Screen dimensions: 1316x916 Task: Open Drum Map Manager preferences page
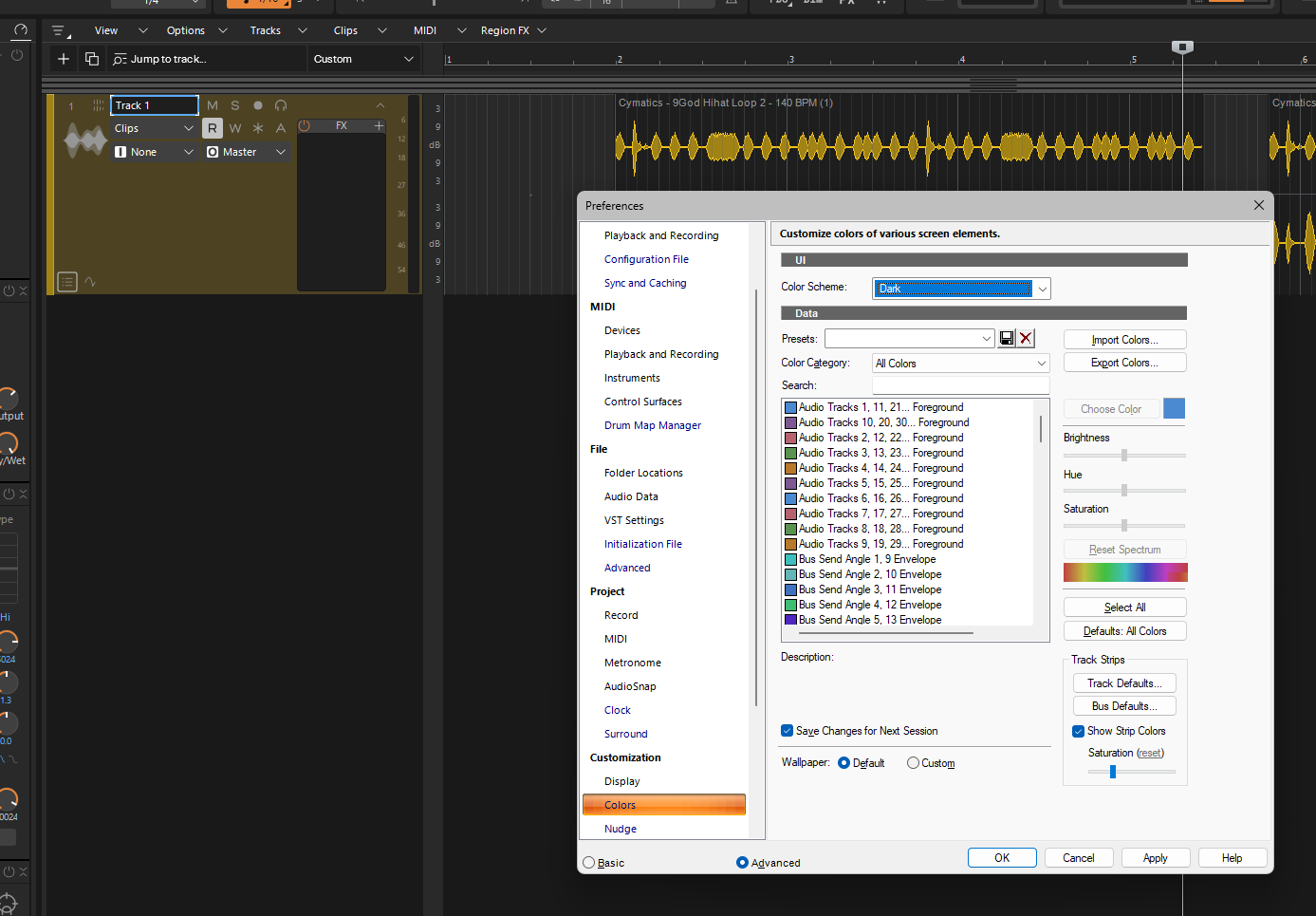coord(653,425)
